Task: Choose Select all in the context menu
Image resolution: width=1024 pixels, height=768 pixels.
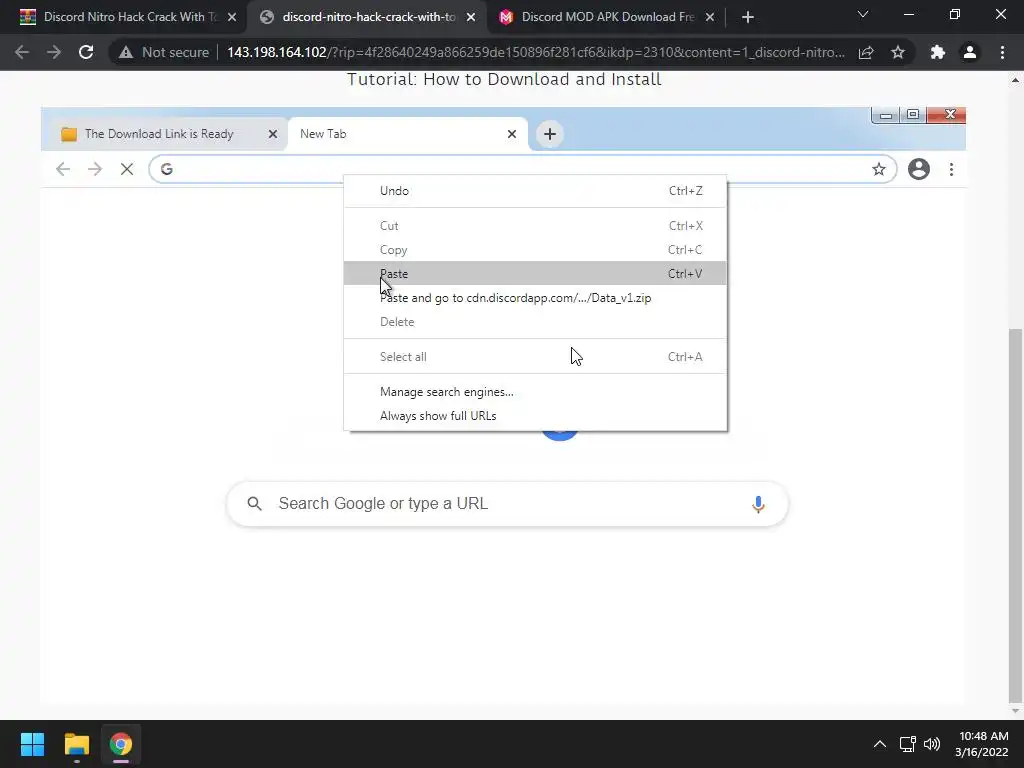Action: point(535,357)
